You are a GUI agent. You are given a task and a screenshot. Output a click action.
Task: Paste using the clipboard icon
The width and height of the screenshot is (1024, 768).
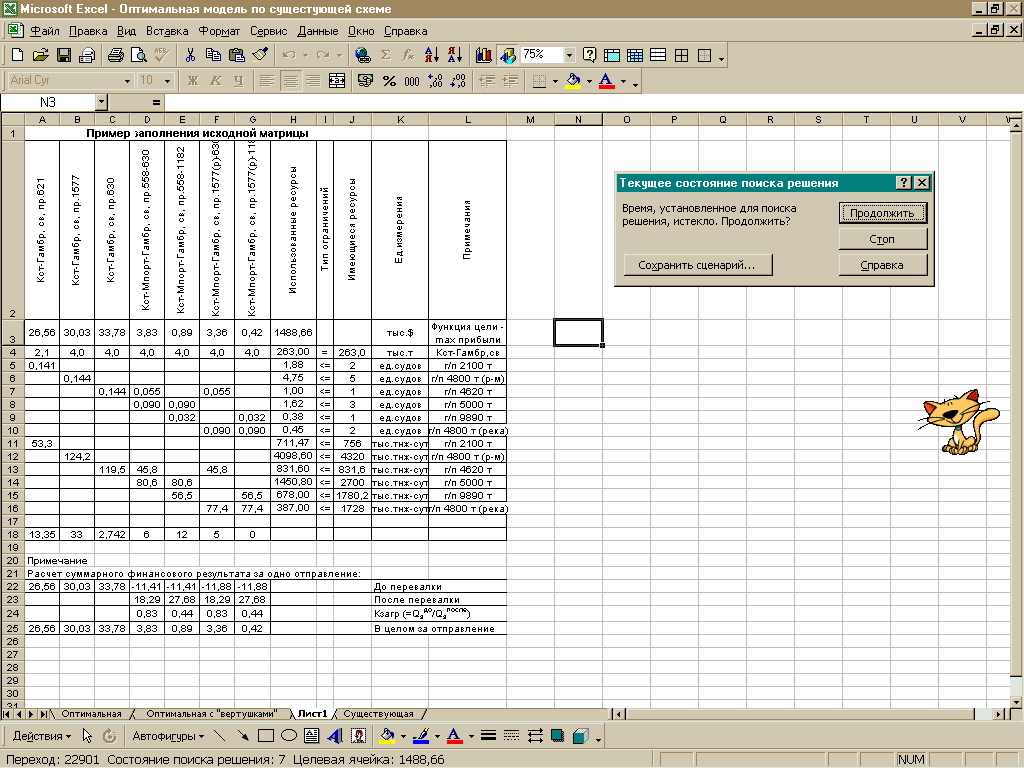(x=236, y=56)
